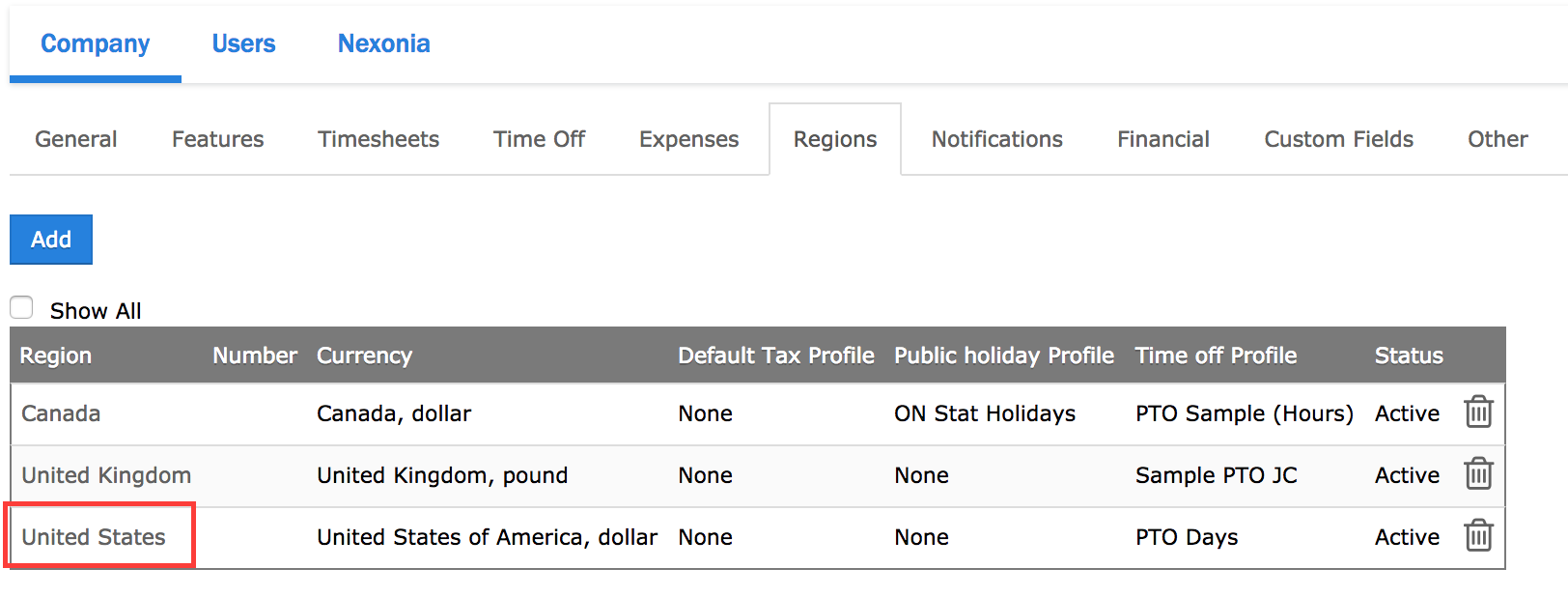
Task: Remove United States region via trash icon
Action: click(x=1478, y=536)
